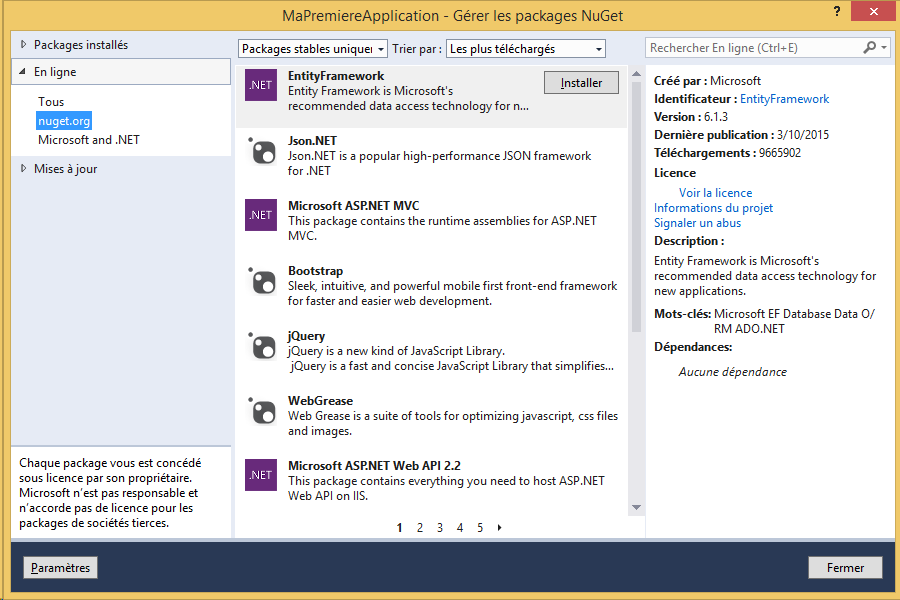Open the search options dropdown arrow
Viewport: 900px width, 600px height.
point(884,48)
